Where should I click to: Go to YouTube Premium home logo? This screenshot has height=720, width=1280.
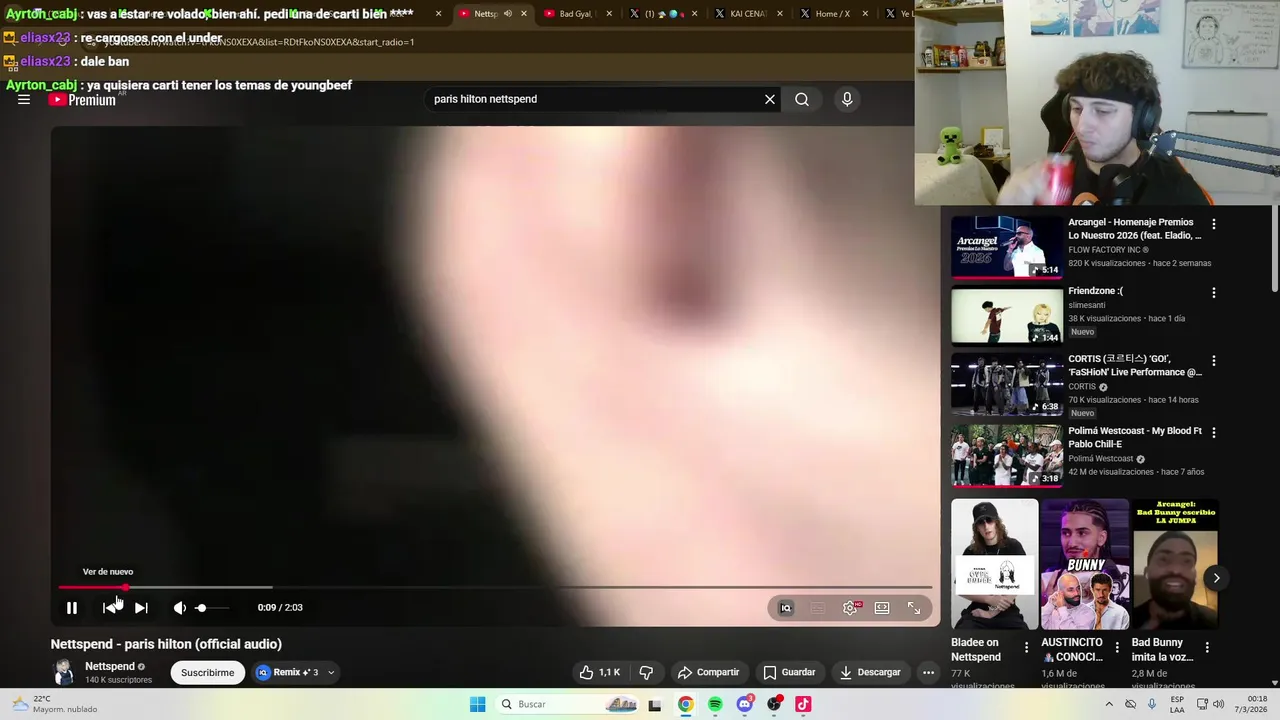coord(82,99)
